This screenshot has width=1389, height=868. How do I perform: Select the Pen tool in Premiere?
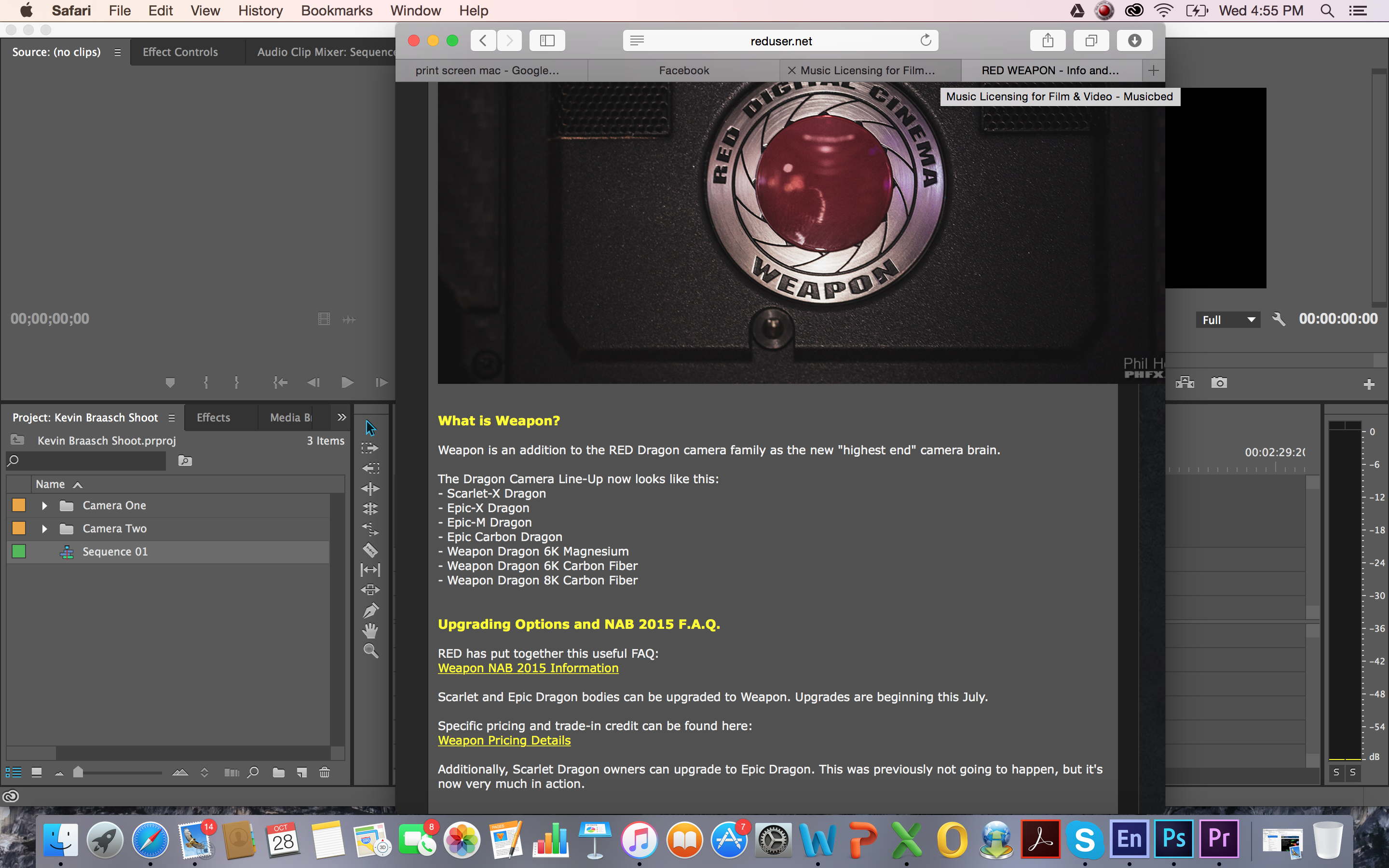coord(370,611)
